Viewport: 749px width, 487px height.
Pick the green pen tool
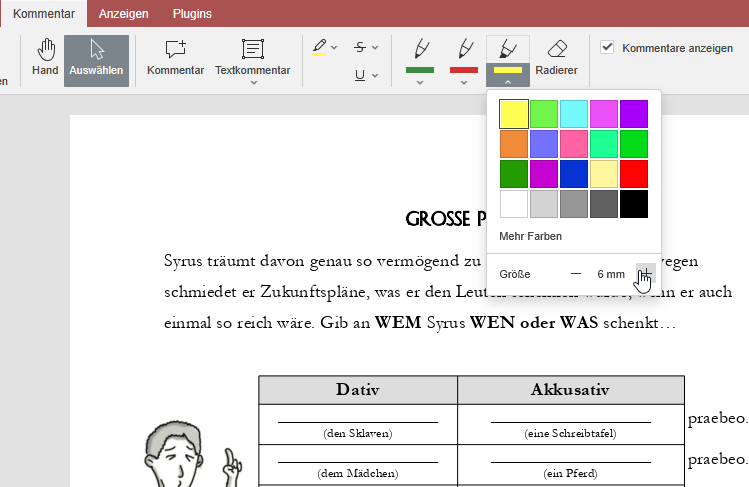[x=420, y=56]
